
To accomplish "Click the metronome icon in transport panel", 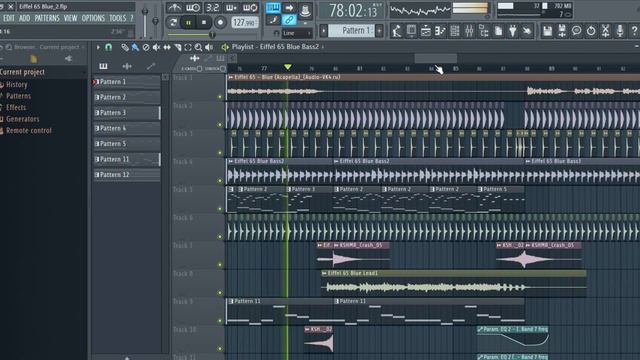I will point(174,8).
